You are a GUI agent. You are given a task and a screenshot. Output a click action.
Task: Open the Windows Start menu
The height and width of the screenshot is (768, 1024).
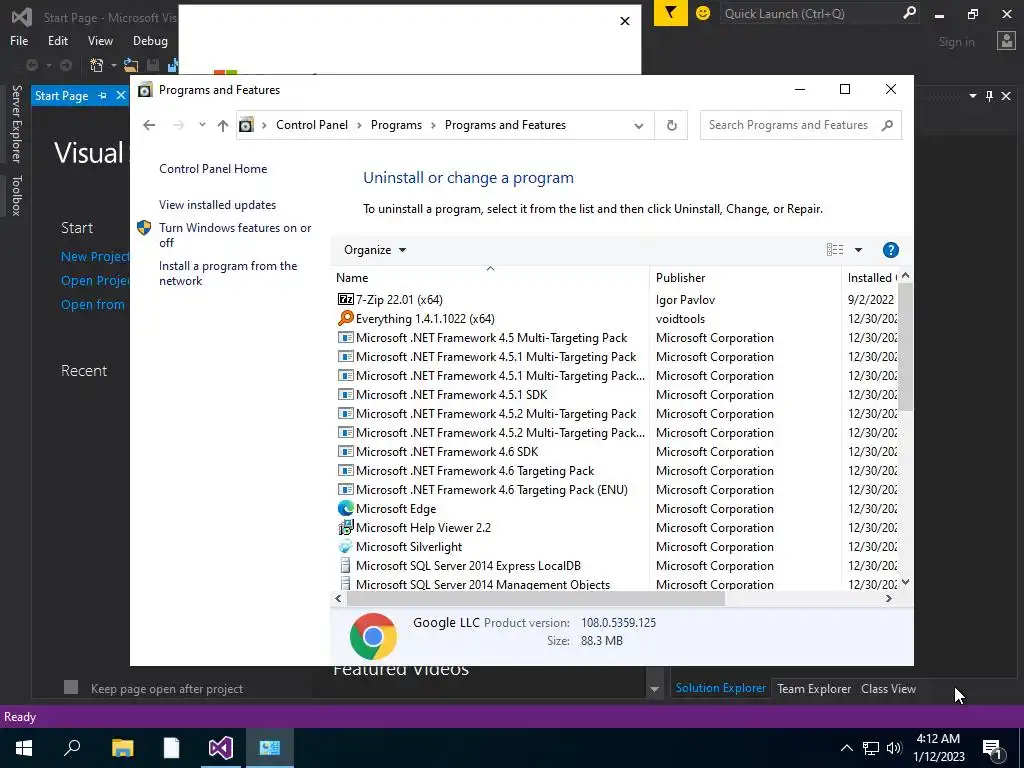click(x=24, y=748)
